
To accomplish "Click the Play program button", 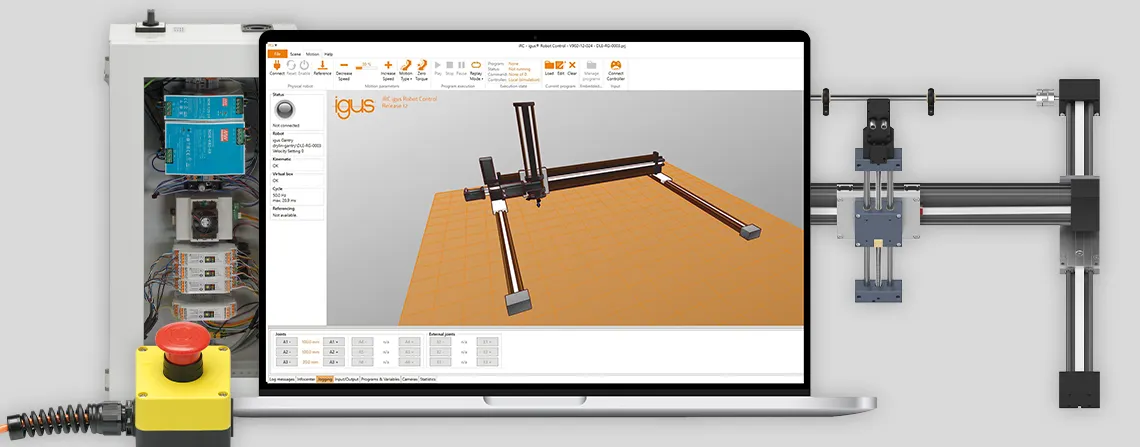I will tap(438, 65).
